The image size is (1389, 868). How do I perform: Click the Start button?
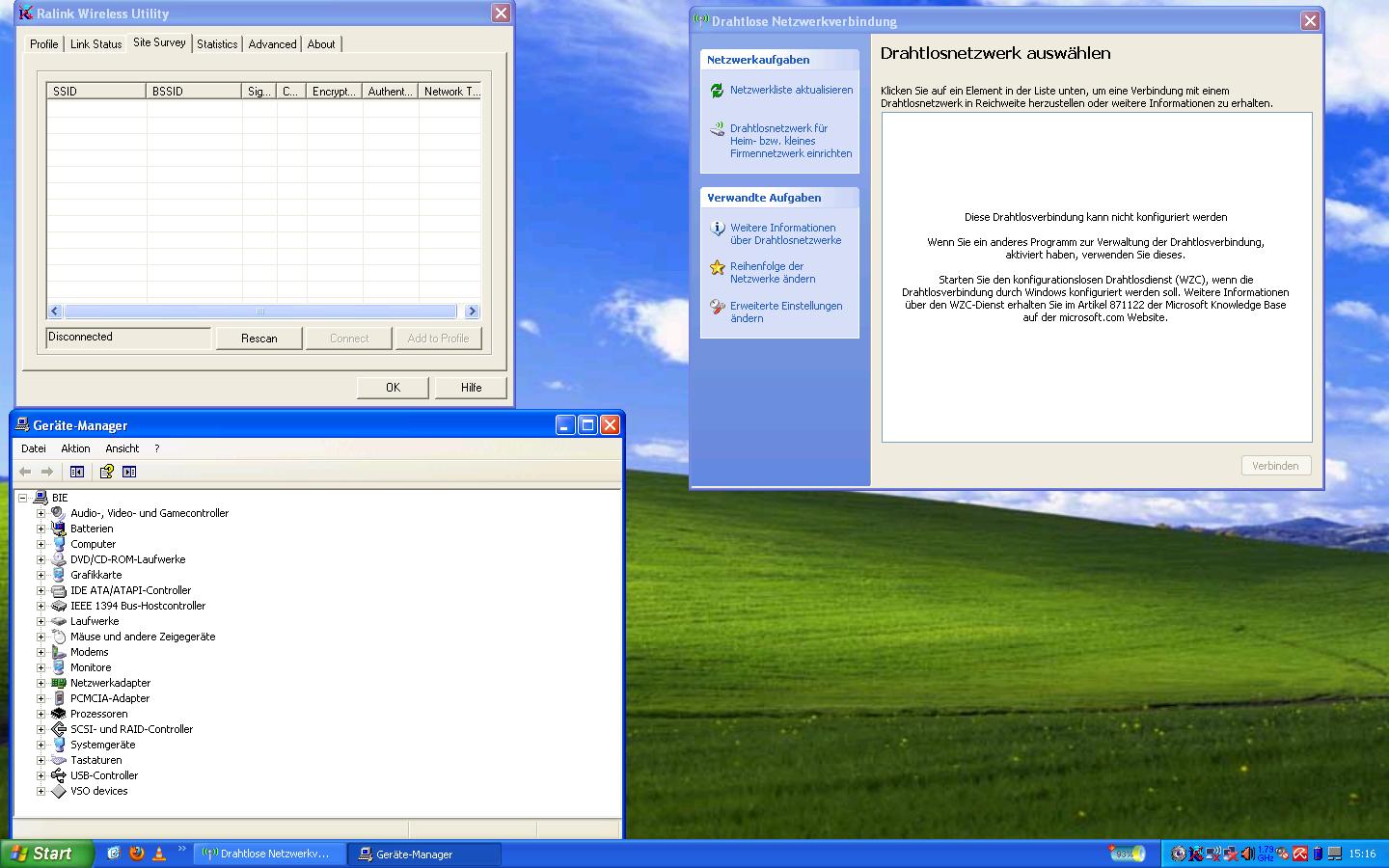[47, 854]
